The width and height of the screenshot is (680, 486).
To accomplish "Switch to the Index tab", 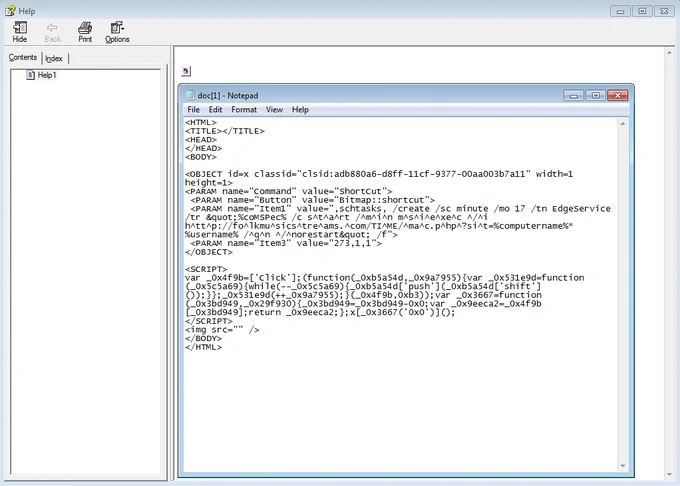I will pos(54,58).
